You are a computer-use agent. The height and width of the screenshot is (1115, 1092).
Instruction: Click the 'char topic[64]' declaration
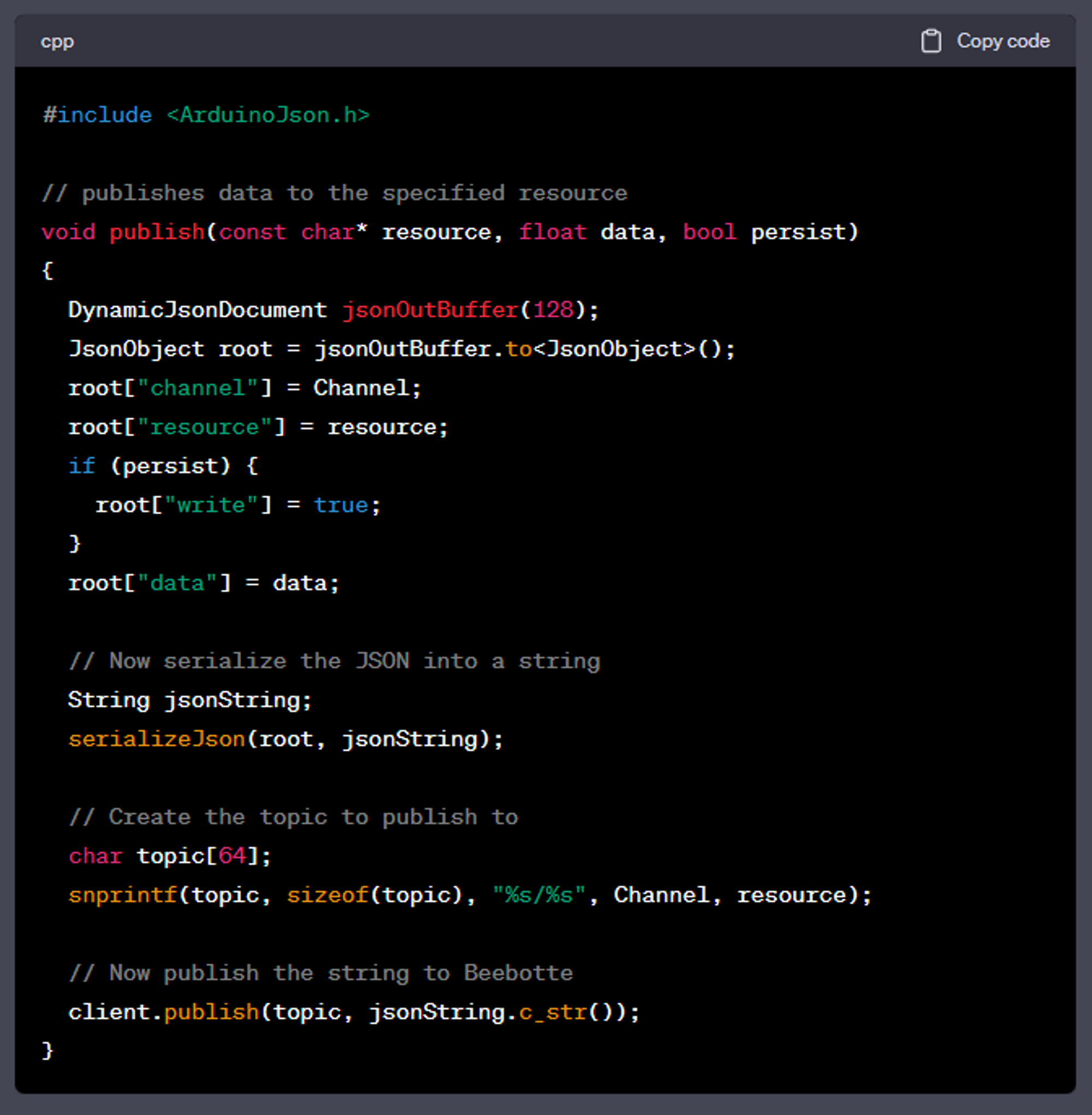[170, 856]
